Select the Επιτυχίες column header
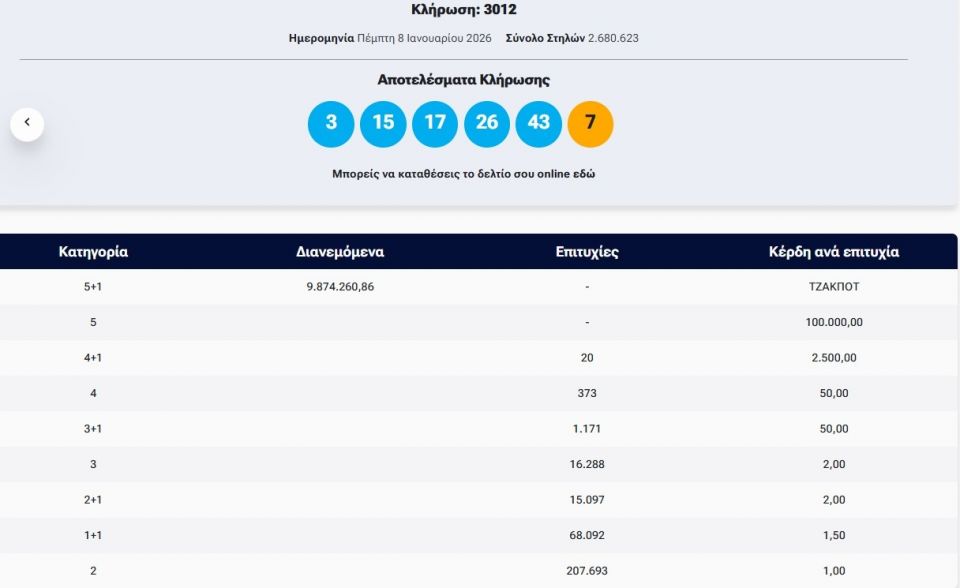 click(x=587, y=251)
